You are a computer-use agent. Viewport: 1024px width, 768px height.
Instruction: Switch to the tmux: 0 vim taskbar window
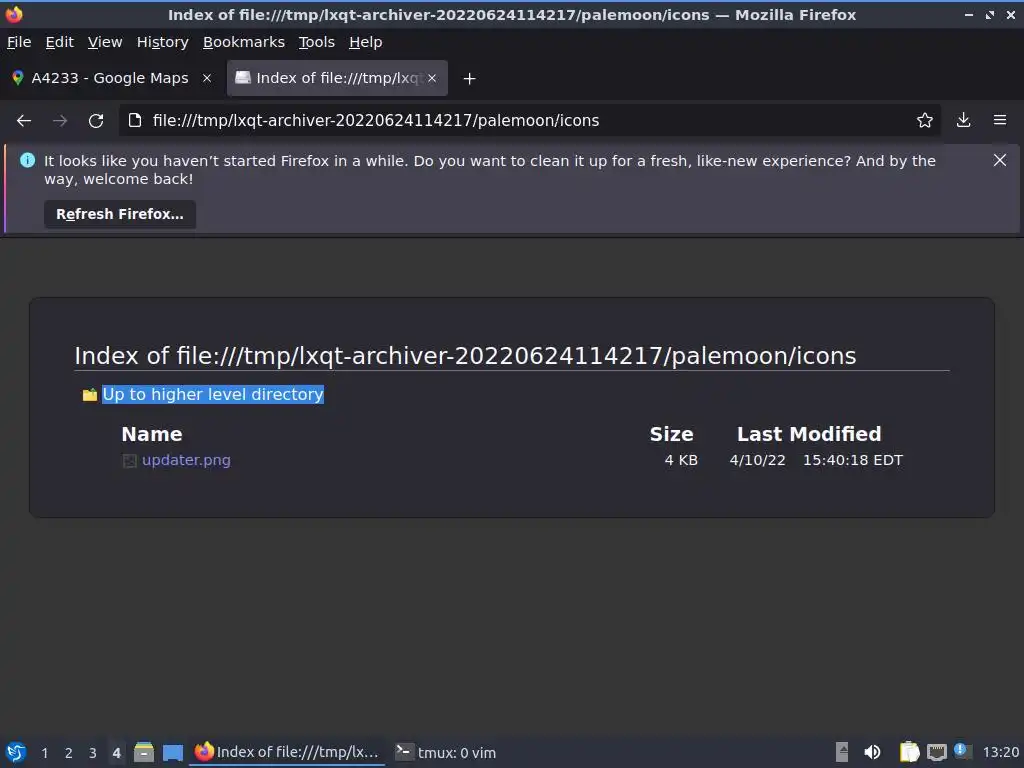click(x=447, y=752)
